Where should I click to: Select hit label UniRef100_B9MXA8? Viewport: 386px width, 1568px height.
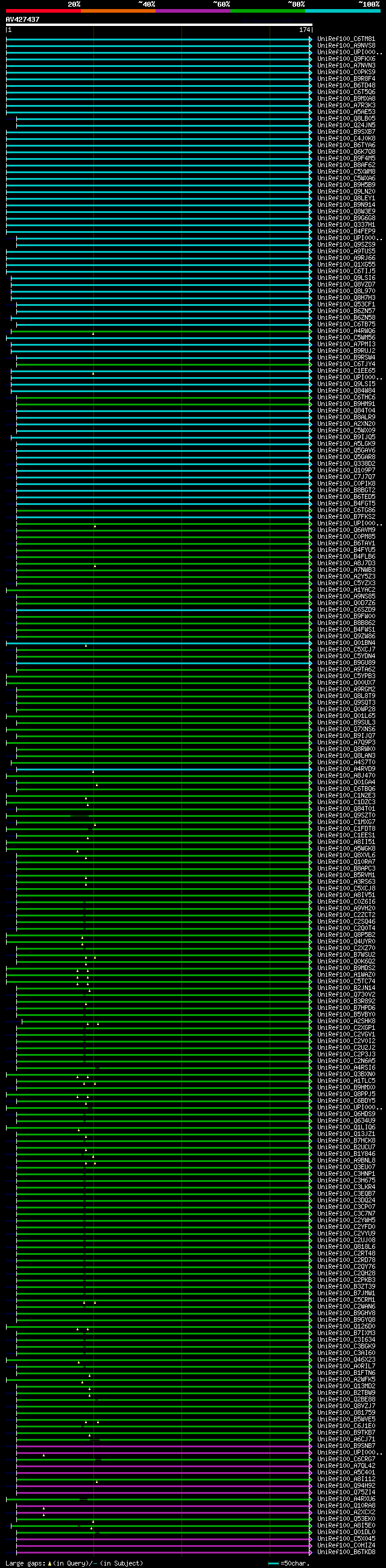point(346,98)
